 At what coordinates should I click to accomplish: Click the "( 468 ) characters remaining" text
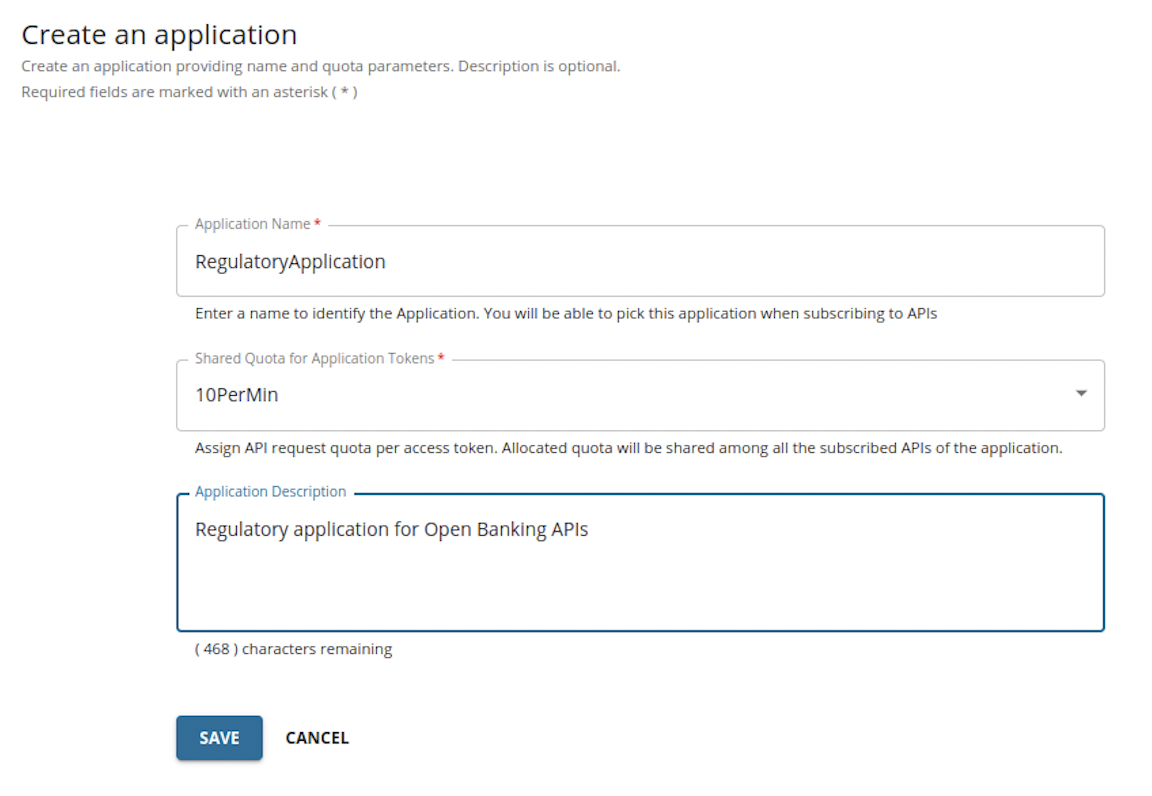click(x=293, y=649)
